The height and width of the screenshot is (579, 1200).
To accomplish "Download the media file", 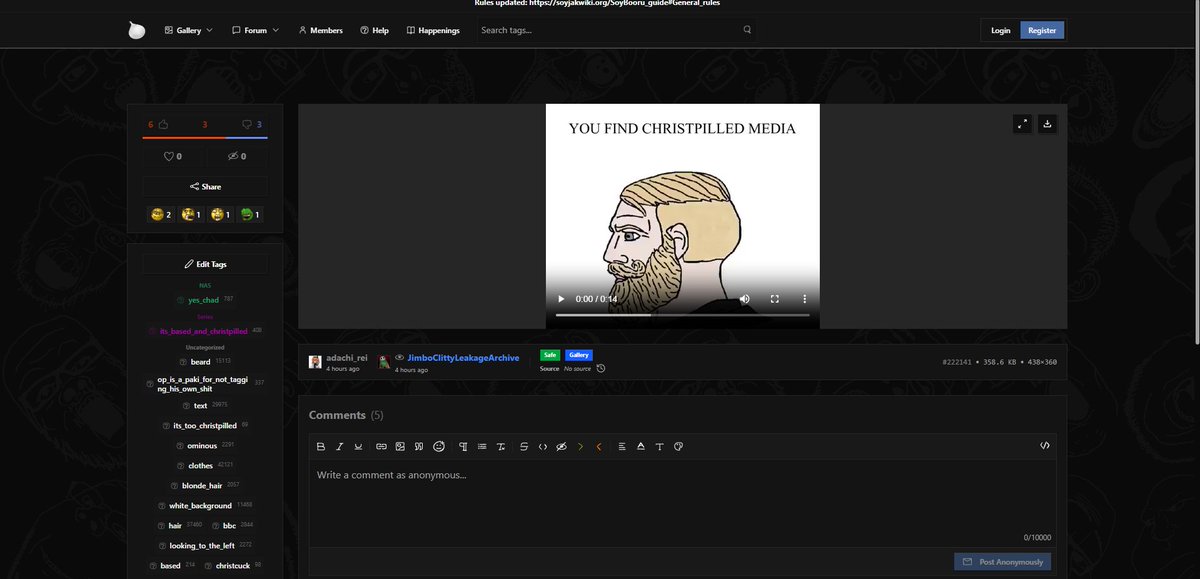I will [x=1047, y=124].
